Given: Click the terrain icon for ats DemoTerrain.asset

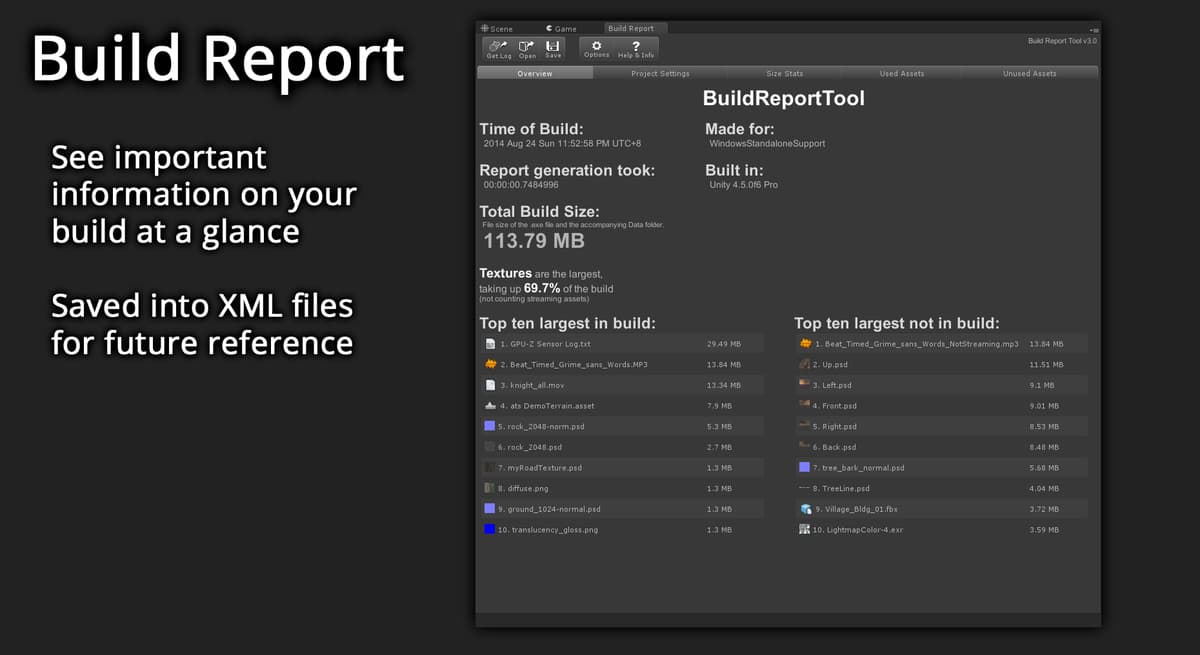Looking at the screenshot, I should tap(490, 406).
